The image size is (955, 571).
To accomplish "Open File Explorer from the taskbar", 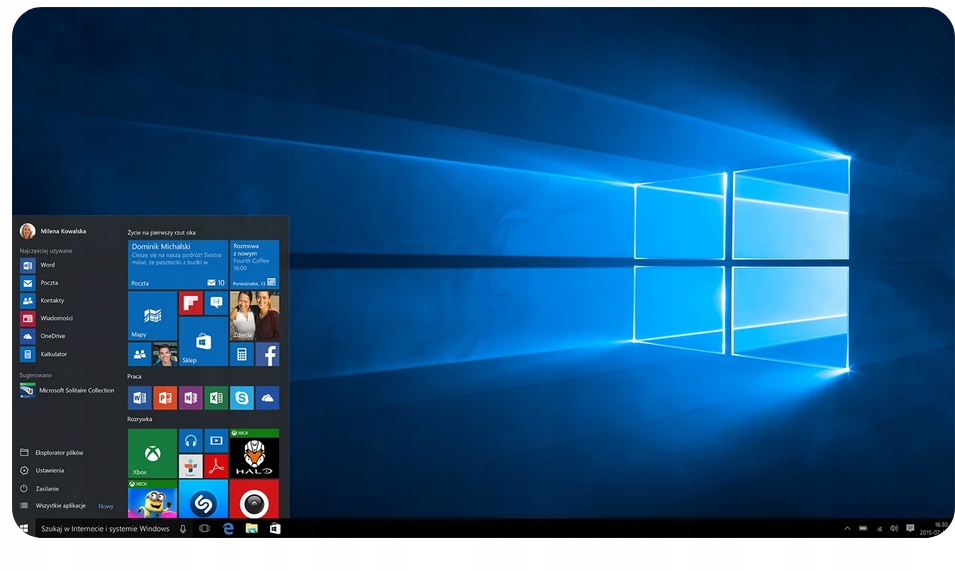I will tap(252, 528).
